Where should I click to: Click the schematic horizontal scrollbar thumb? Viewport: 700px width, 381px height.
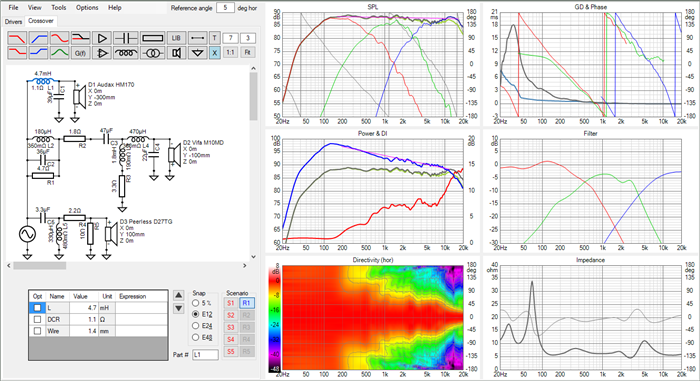pyautogui.click(x=40, y=265)
